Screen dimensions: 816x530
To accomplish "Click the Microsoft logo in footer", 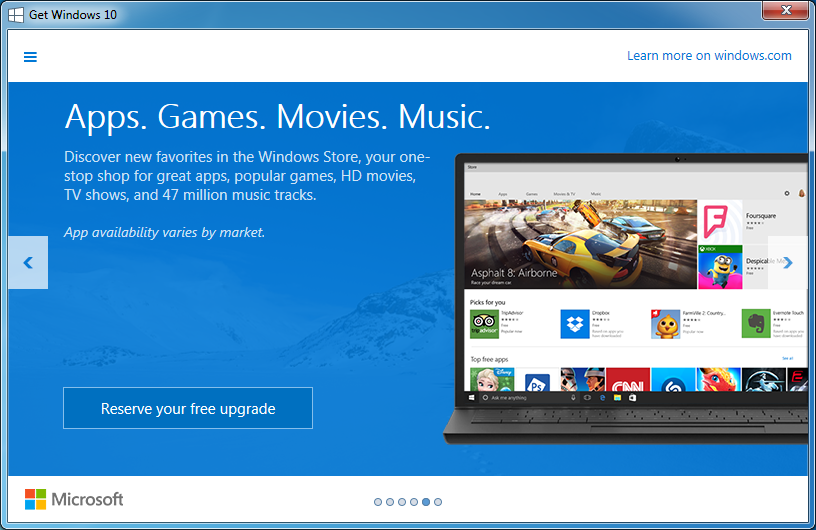I will [74, 499].
